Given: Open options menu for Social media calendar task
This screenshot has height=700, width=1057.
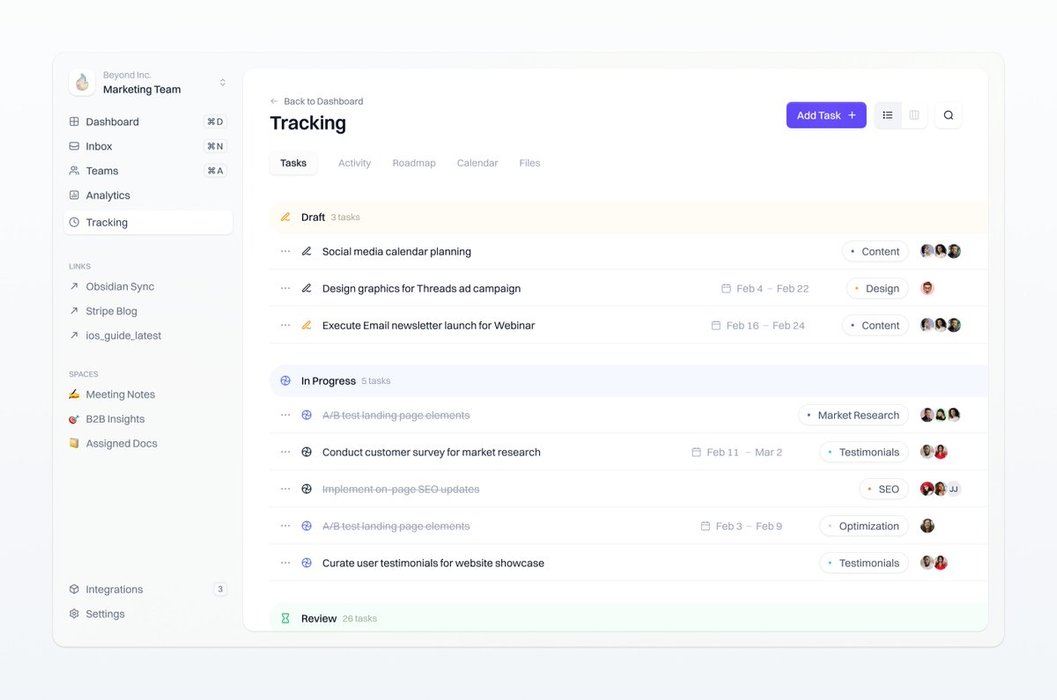Looking at the screenshot, I should tap(285, 252).
